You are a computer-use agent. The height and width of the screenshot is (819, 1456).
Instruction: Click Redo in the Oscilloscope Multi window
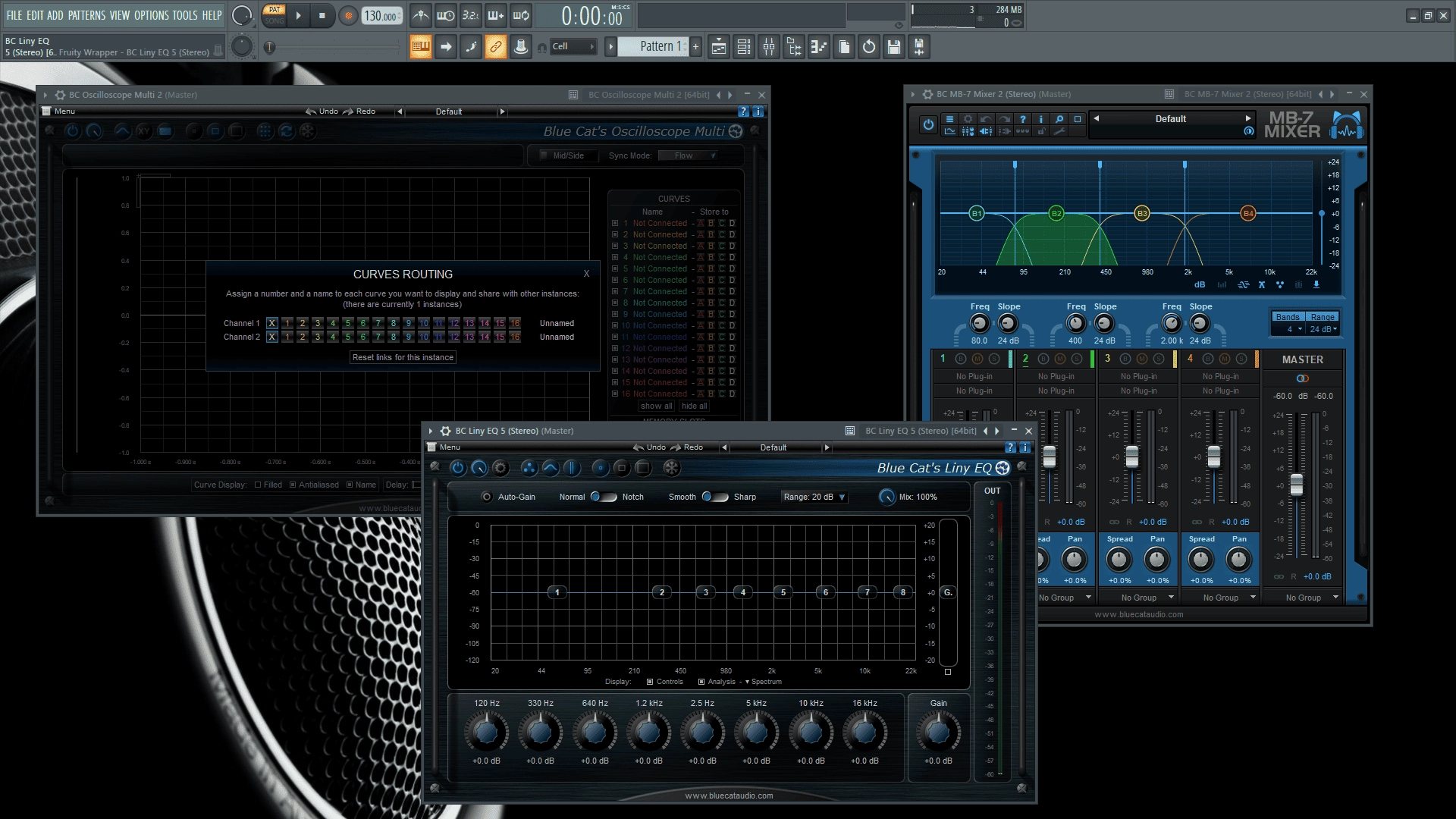click(359, 111)
